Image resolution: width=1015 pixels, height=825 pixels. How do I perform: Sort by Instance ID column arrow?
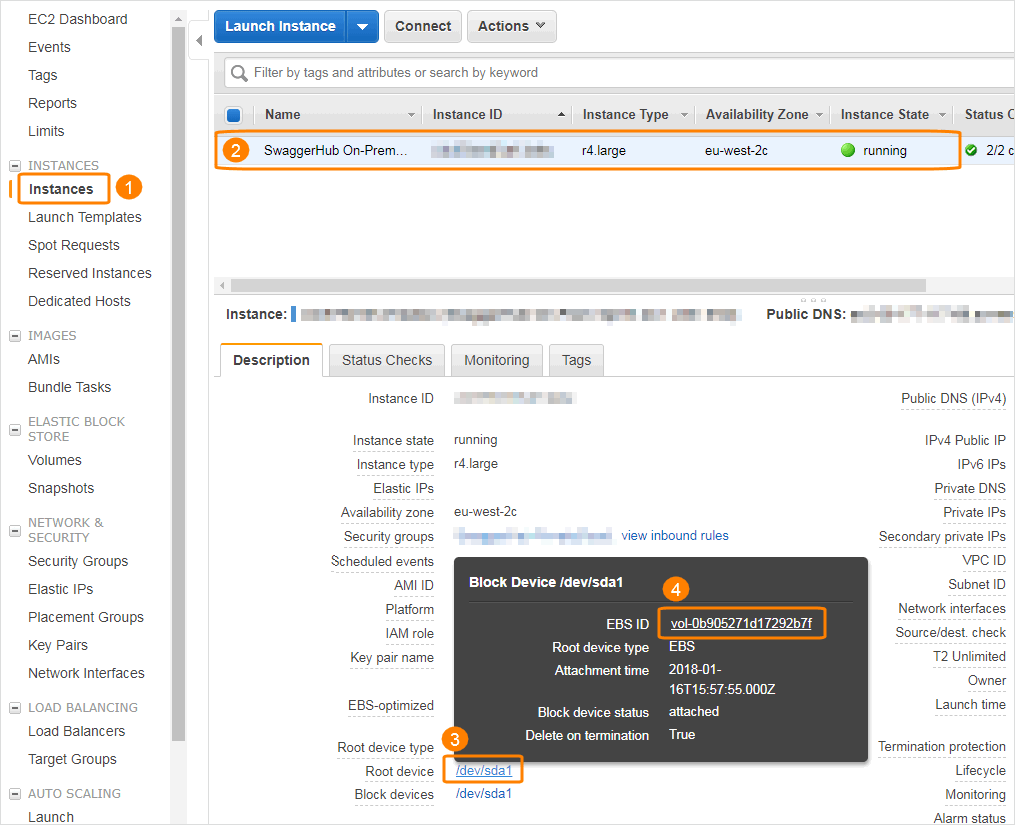coord(561,115)
